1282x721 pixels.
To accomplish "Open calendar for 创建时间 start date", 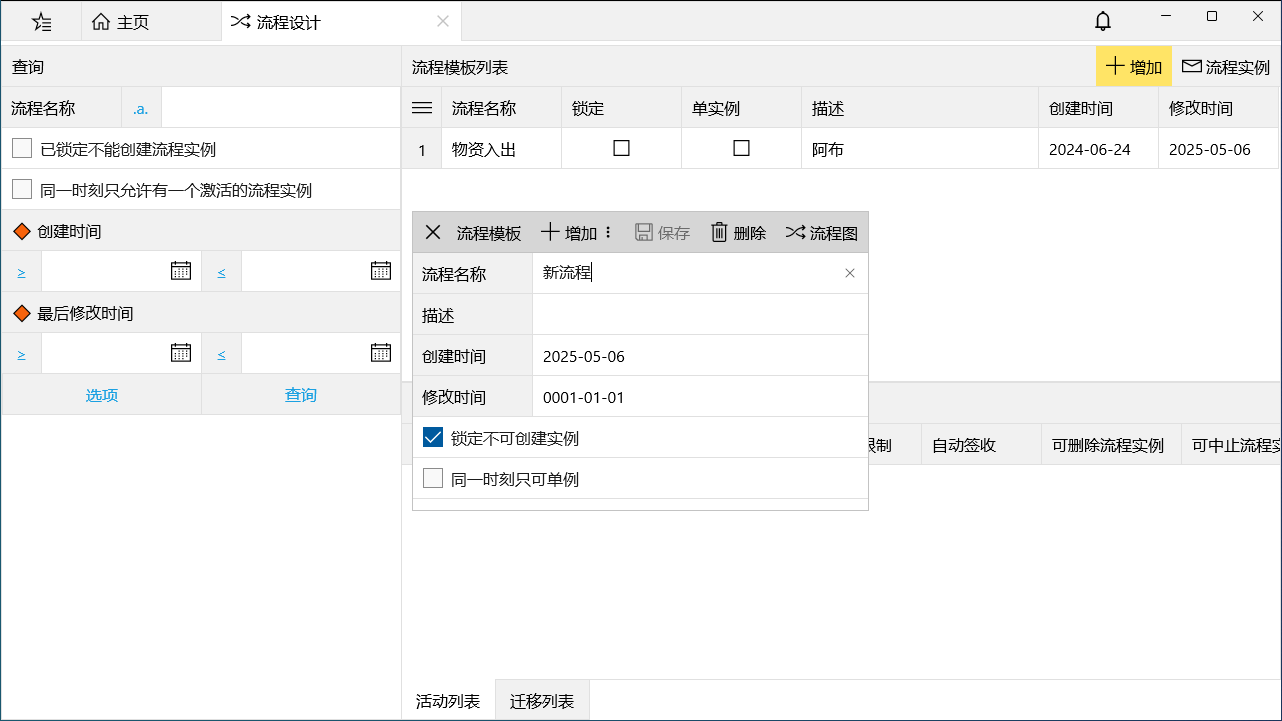I will click(x=181, y=271).
